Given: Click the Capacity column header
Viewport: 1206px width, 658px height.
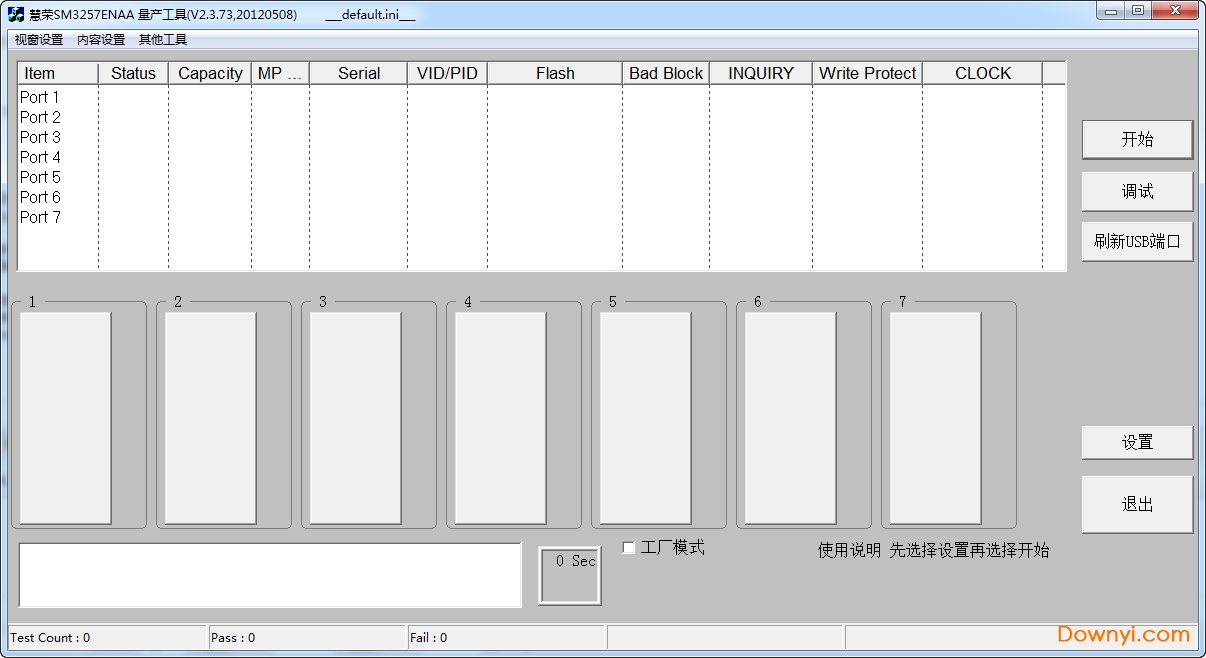Looking at the screenshot, I should tap(210, 73).
